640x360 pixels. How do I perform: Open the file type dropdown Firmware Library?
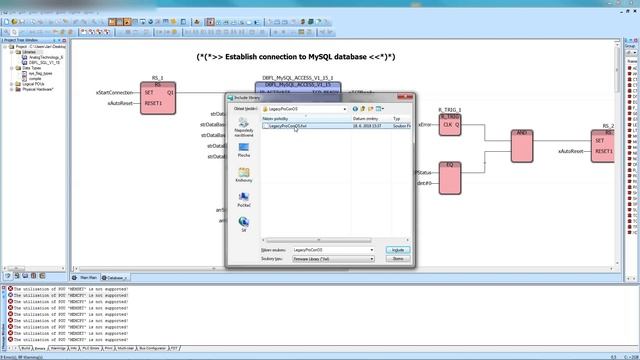pyautogui.click(x=333, y=259)
